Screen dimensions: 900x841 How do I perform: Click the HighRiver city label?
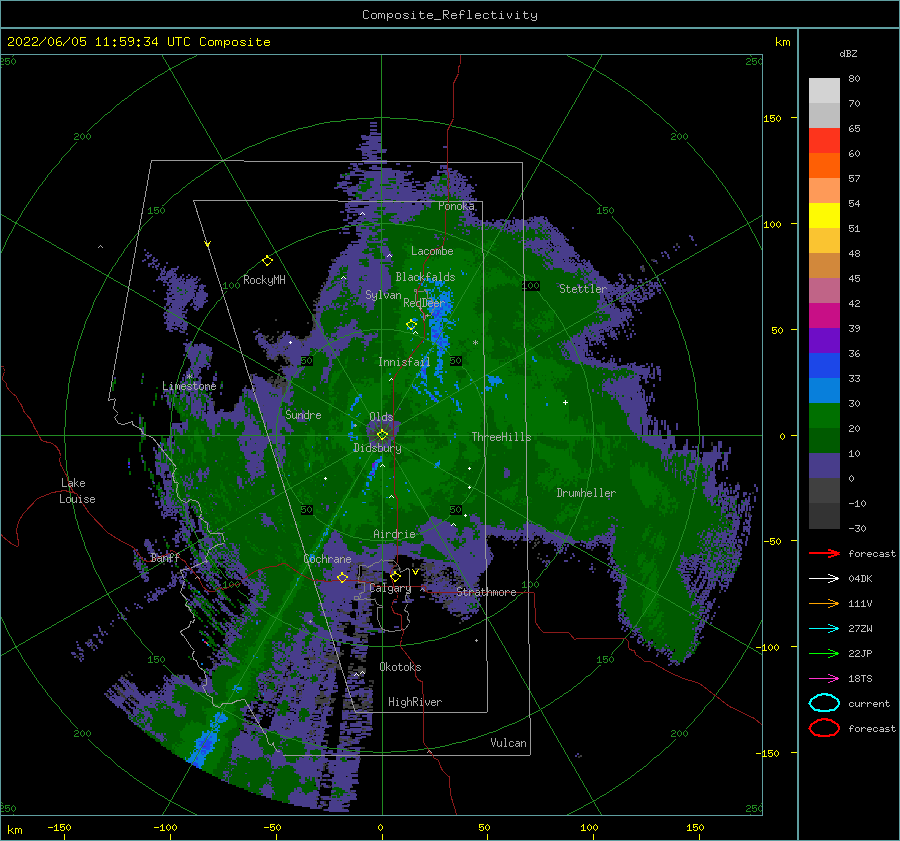(415, 702)
